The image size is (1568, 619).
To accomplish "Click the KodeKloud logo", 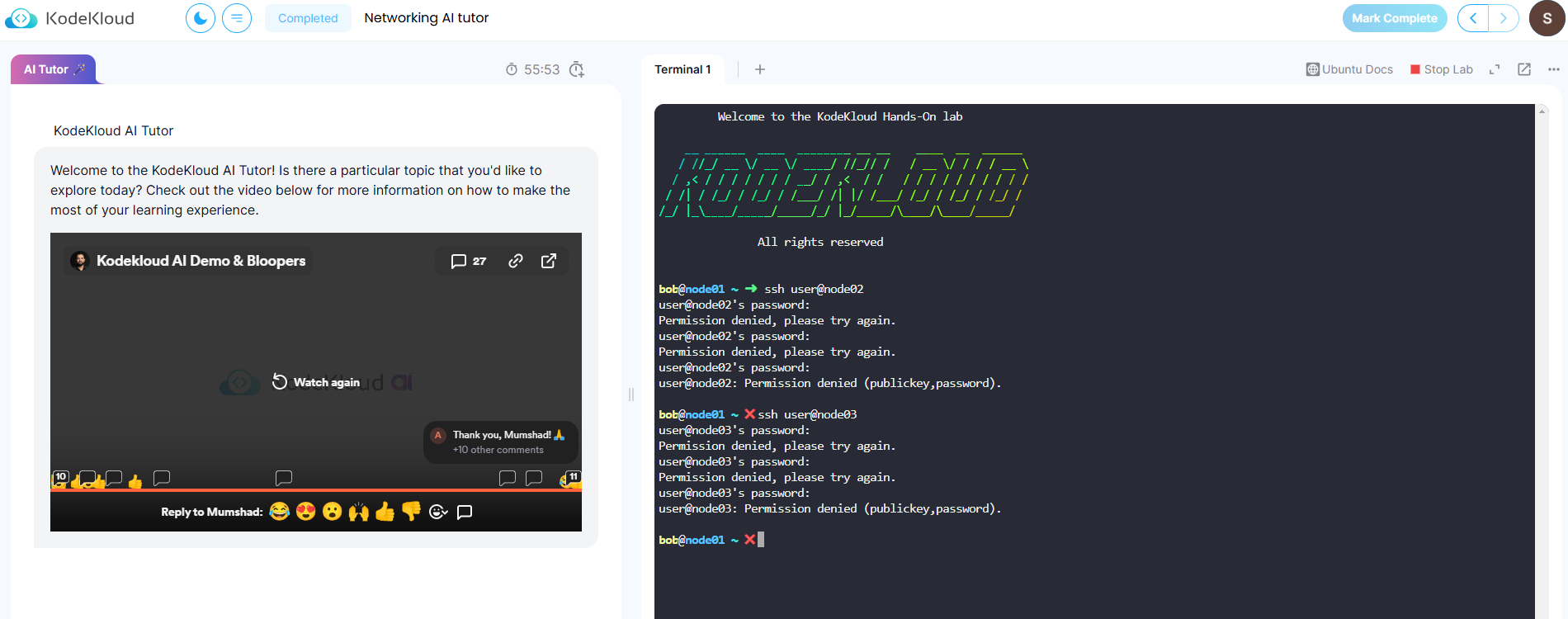I will pyautogui.click(x=70, y=18).
